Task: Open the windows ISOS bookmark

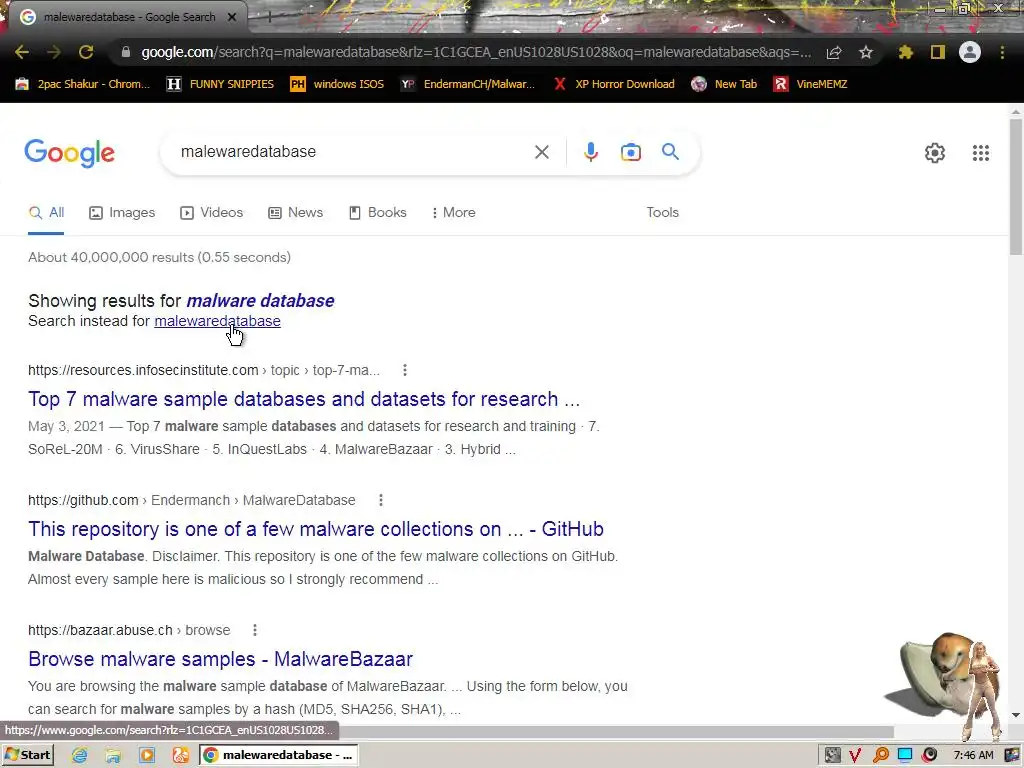Action: (337, 84)
